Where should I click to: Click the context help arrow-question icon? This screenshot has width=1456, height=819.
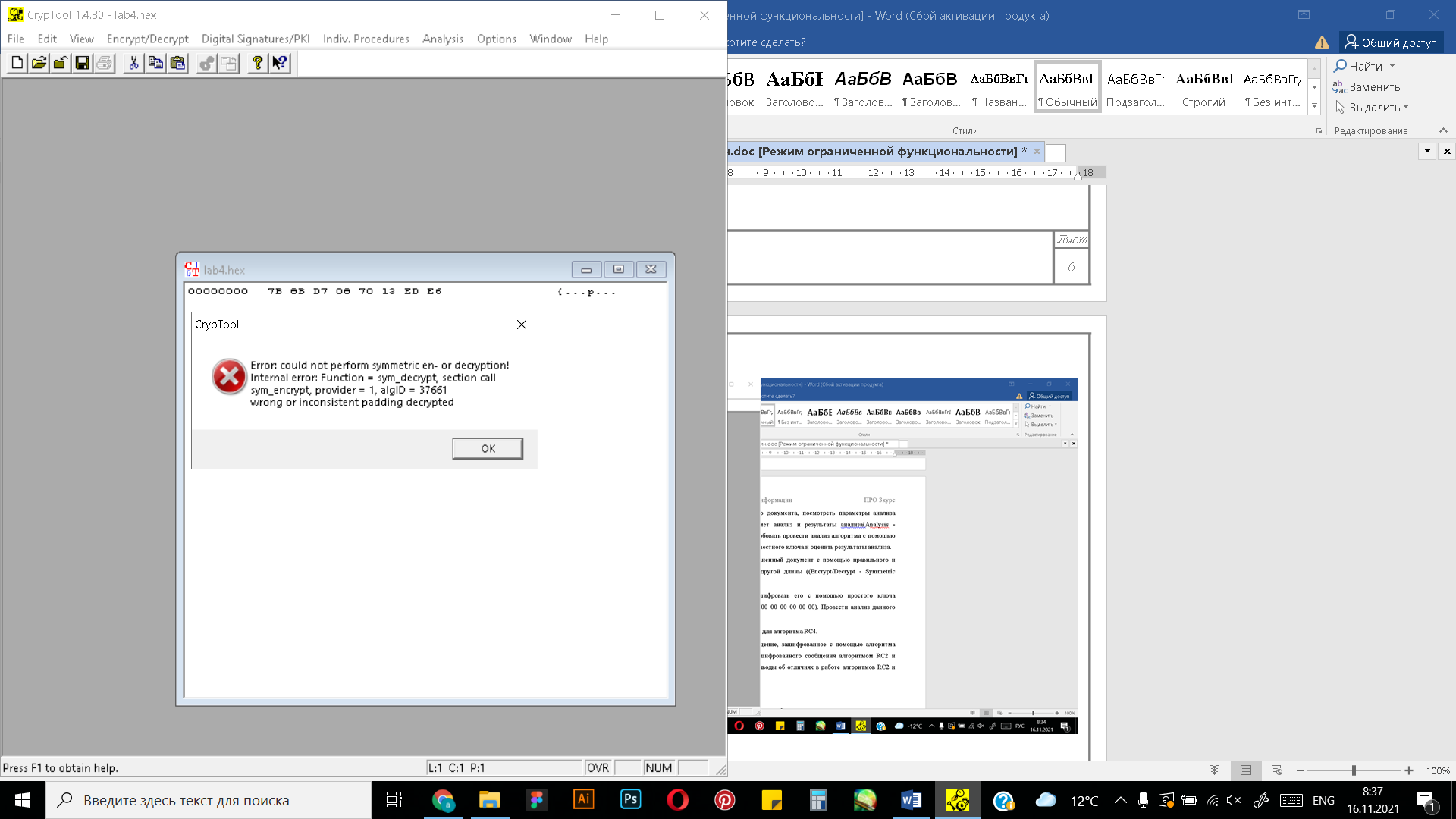click(280, 63)
